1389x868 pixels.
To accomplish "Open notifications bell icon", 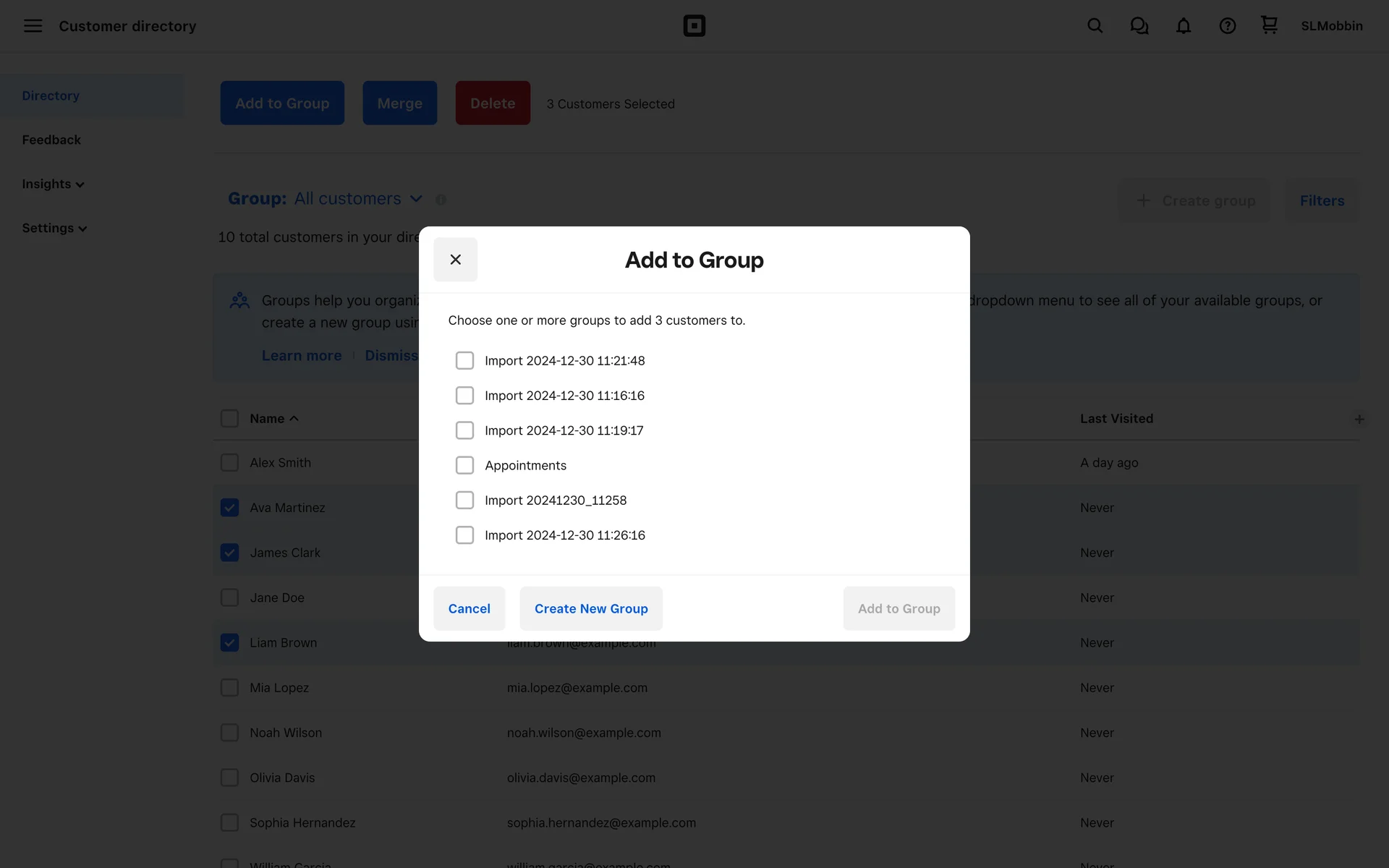I will point(1183,26).
